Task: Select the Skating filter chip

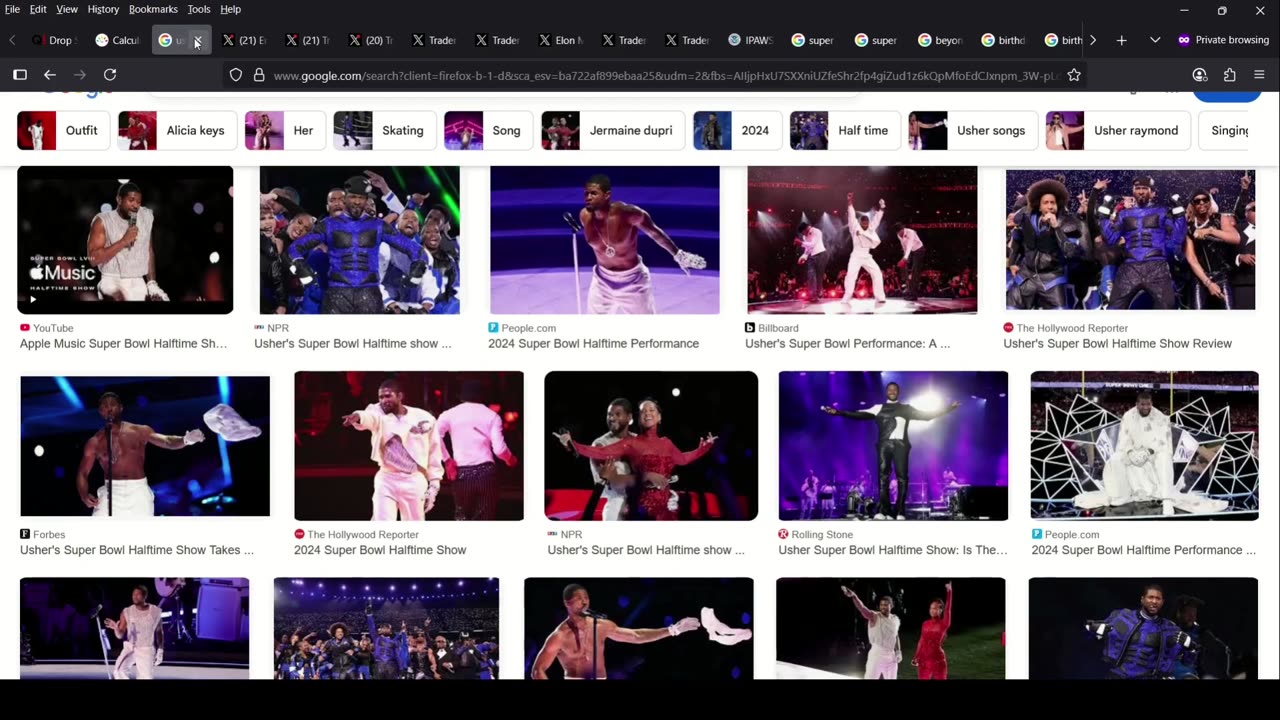Action: (384, 131)
